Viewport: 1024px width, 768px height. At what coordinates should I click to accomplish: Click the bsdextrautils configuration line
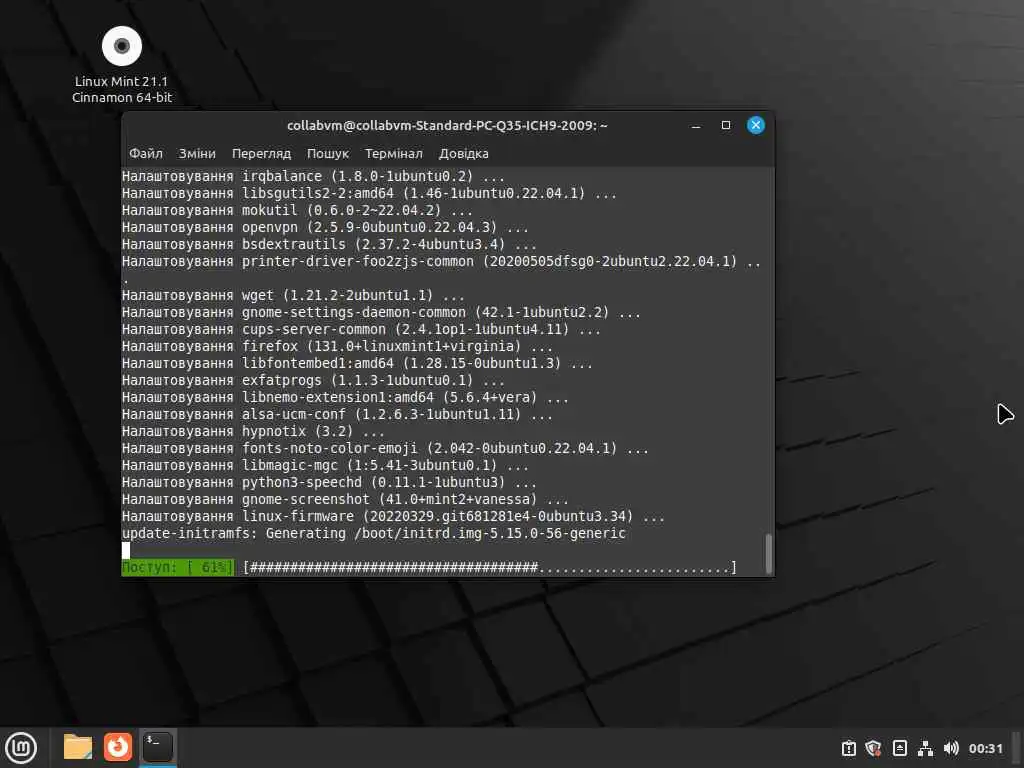point(329,244)
